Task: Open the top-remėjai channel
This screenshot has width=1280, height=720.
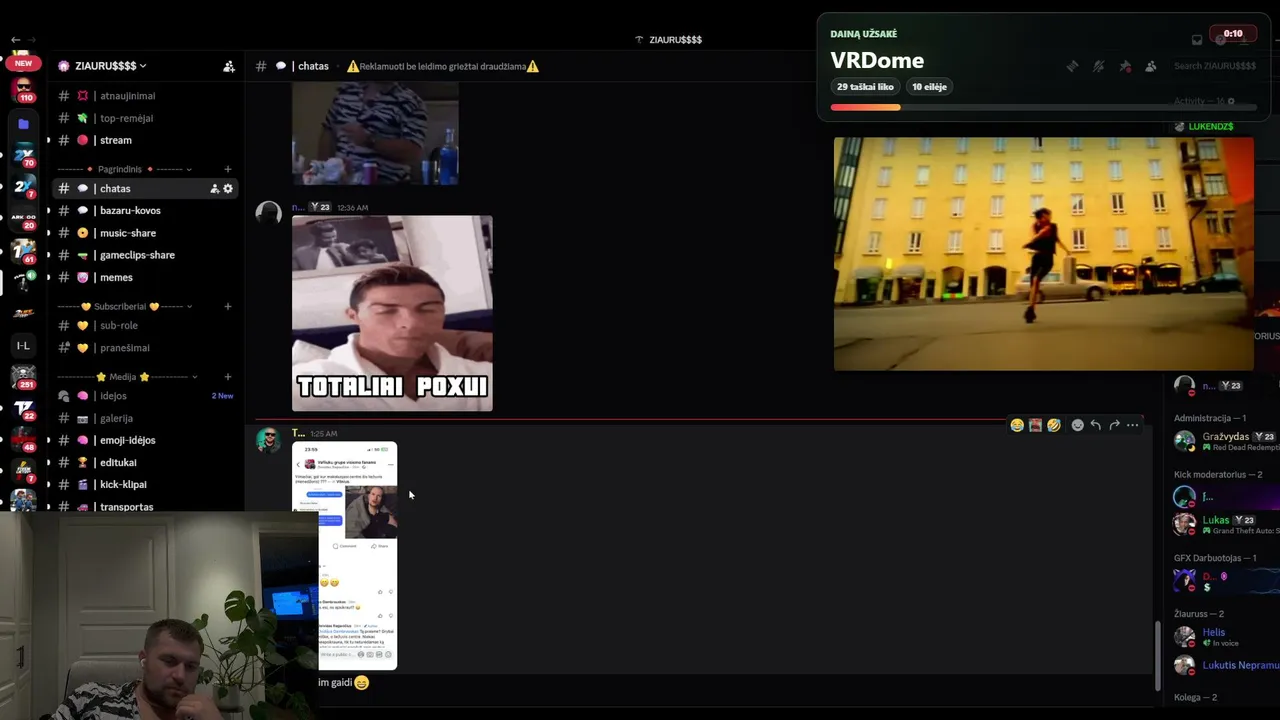Action: tap(126, 118)
